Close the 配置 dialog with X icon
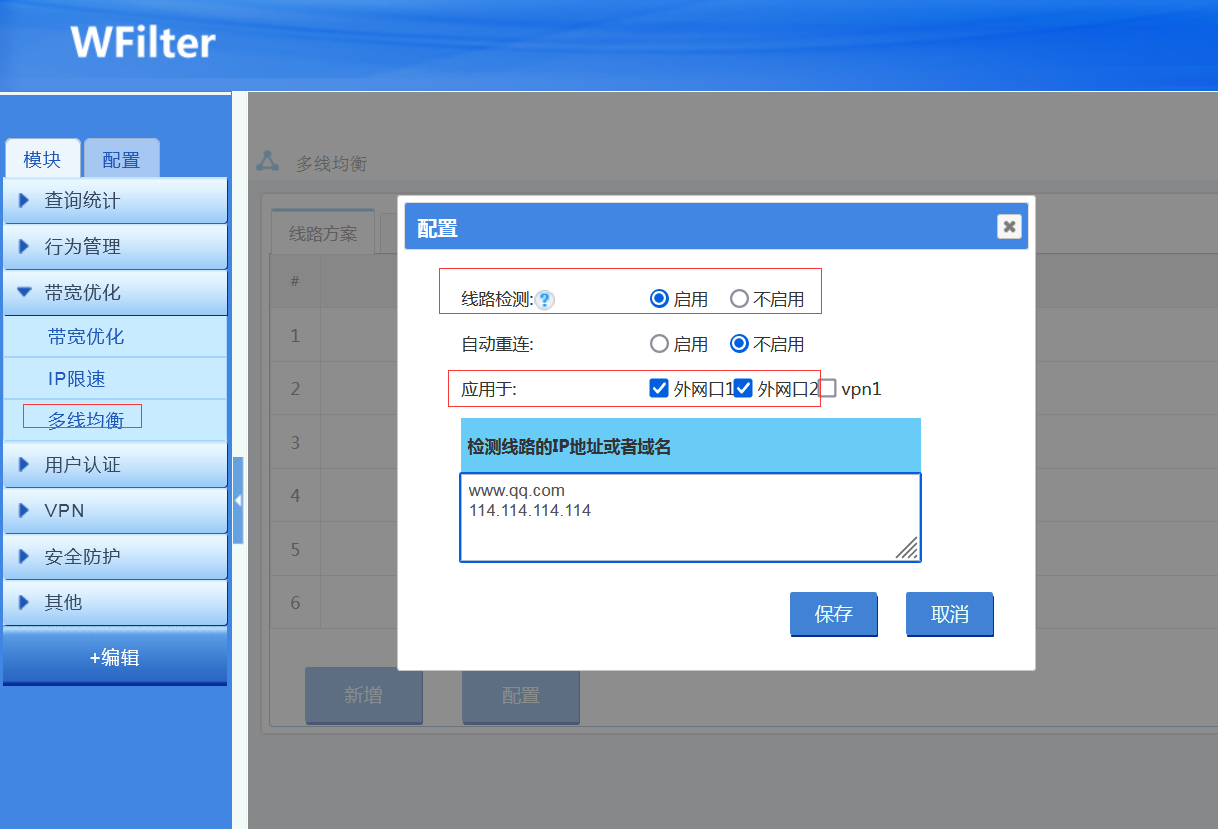 pos(1009,227)
